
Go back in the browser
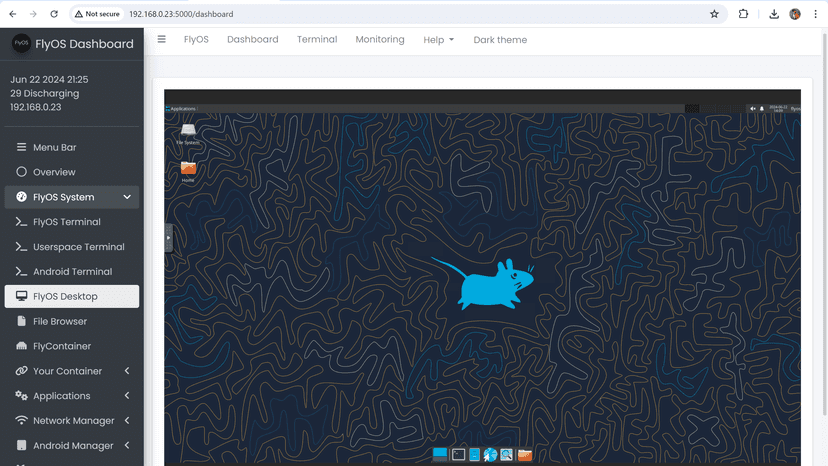point(13,14)
